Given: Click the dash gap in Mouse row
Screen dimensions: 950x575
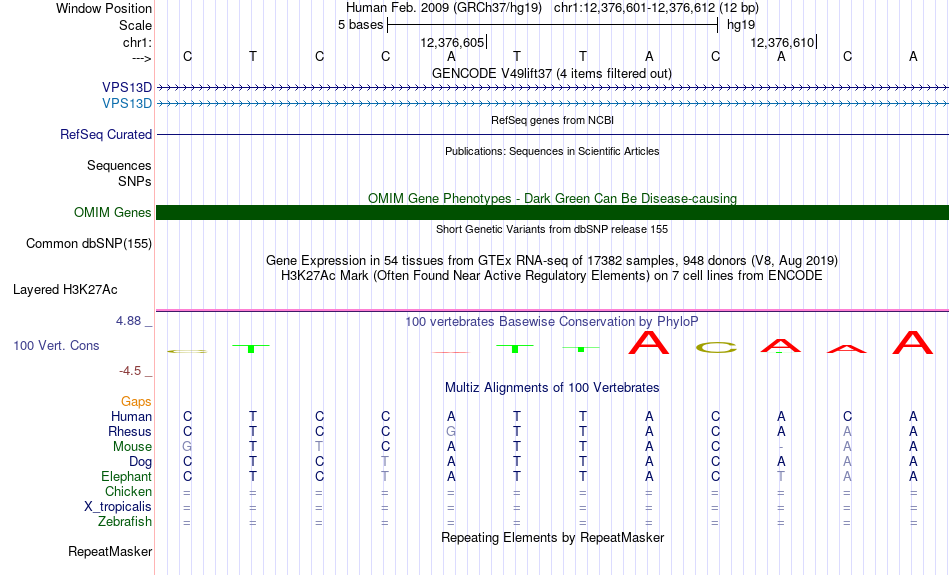Looking at the screenshot, I should [x=781, y=447].
